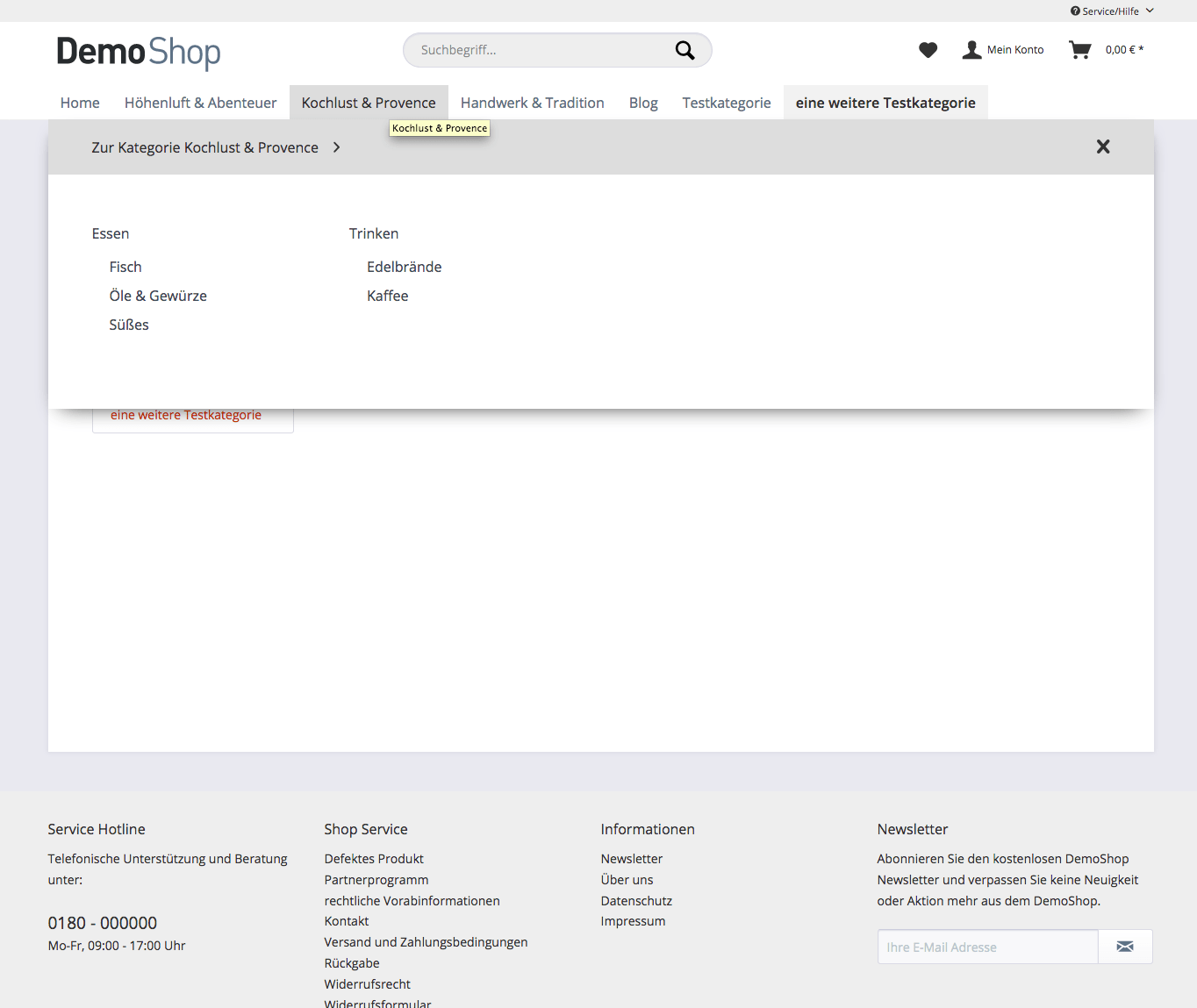Open Defektes Produkt footer link
Screen dimensions: 1197x1008
(374, 859)
